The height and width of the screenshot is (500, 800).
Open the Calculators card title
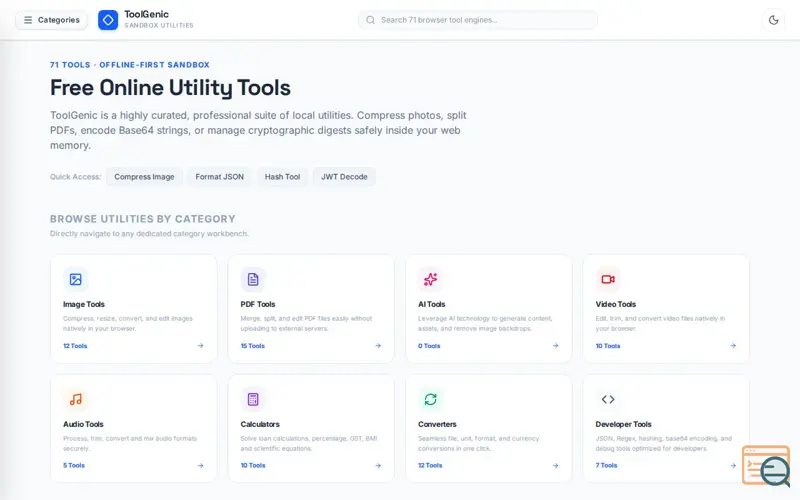(260, 424)
